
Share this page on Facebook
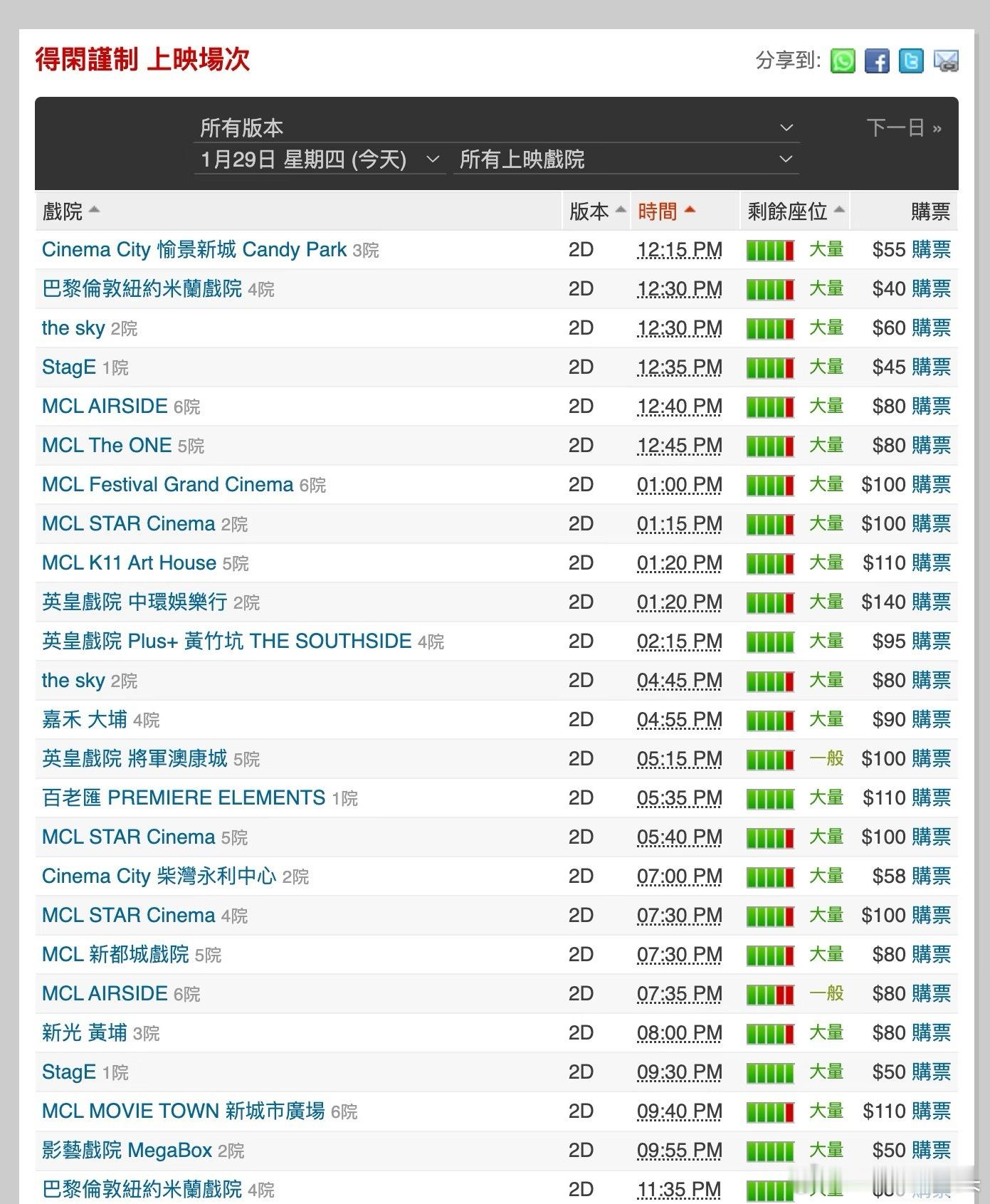[877, 61]
